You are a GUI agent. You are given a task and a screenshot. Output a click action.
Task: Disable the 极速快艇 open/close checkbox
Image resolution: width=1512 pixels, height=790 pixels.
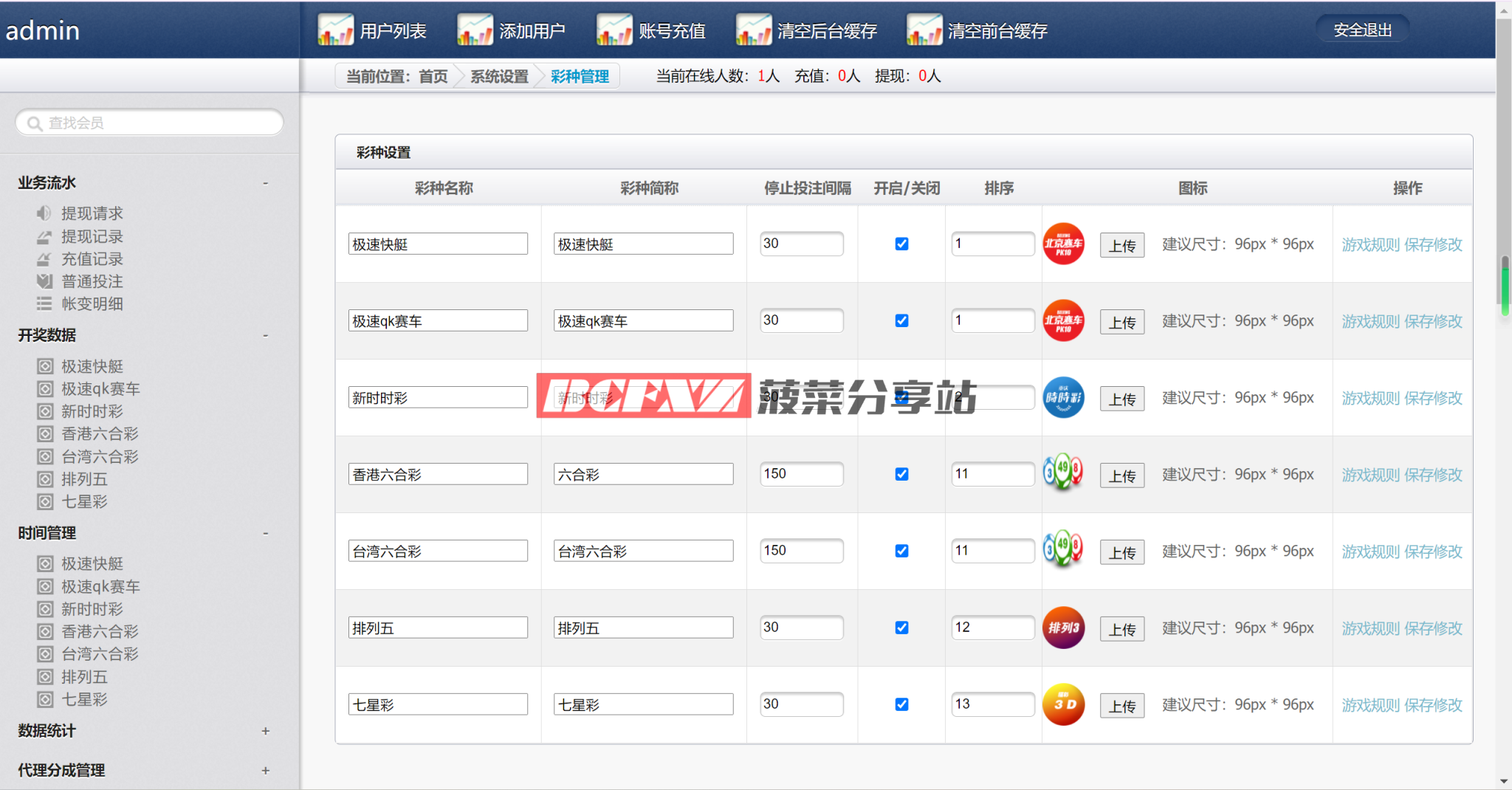[x=901, y=244]
